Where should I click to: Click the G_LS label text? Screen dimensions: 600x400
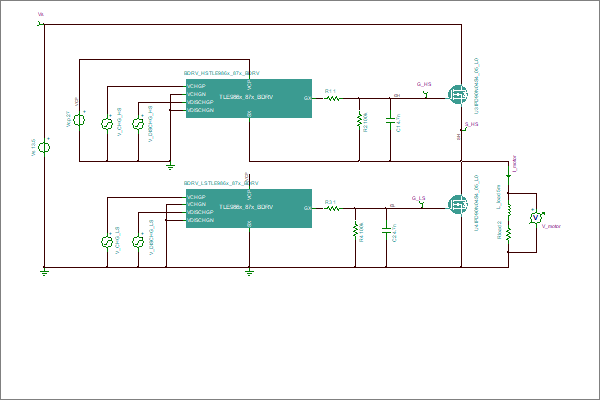(x=419, y=198)
